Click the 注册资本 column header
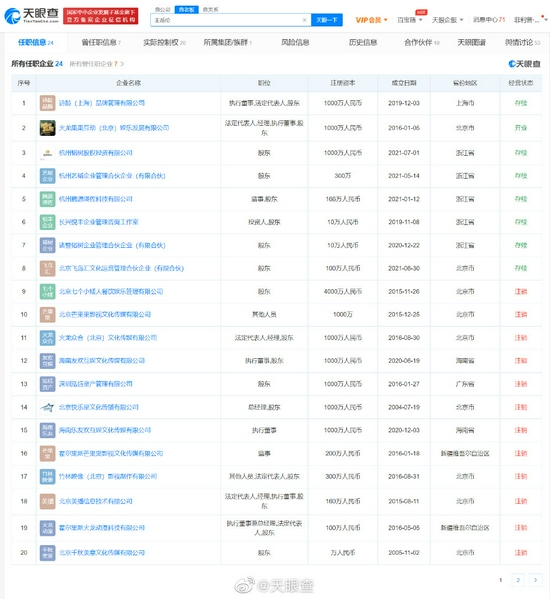 pyautogui.click(x=343, y=83)
